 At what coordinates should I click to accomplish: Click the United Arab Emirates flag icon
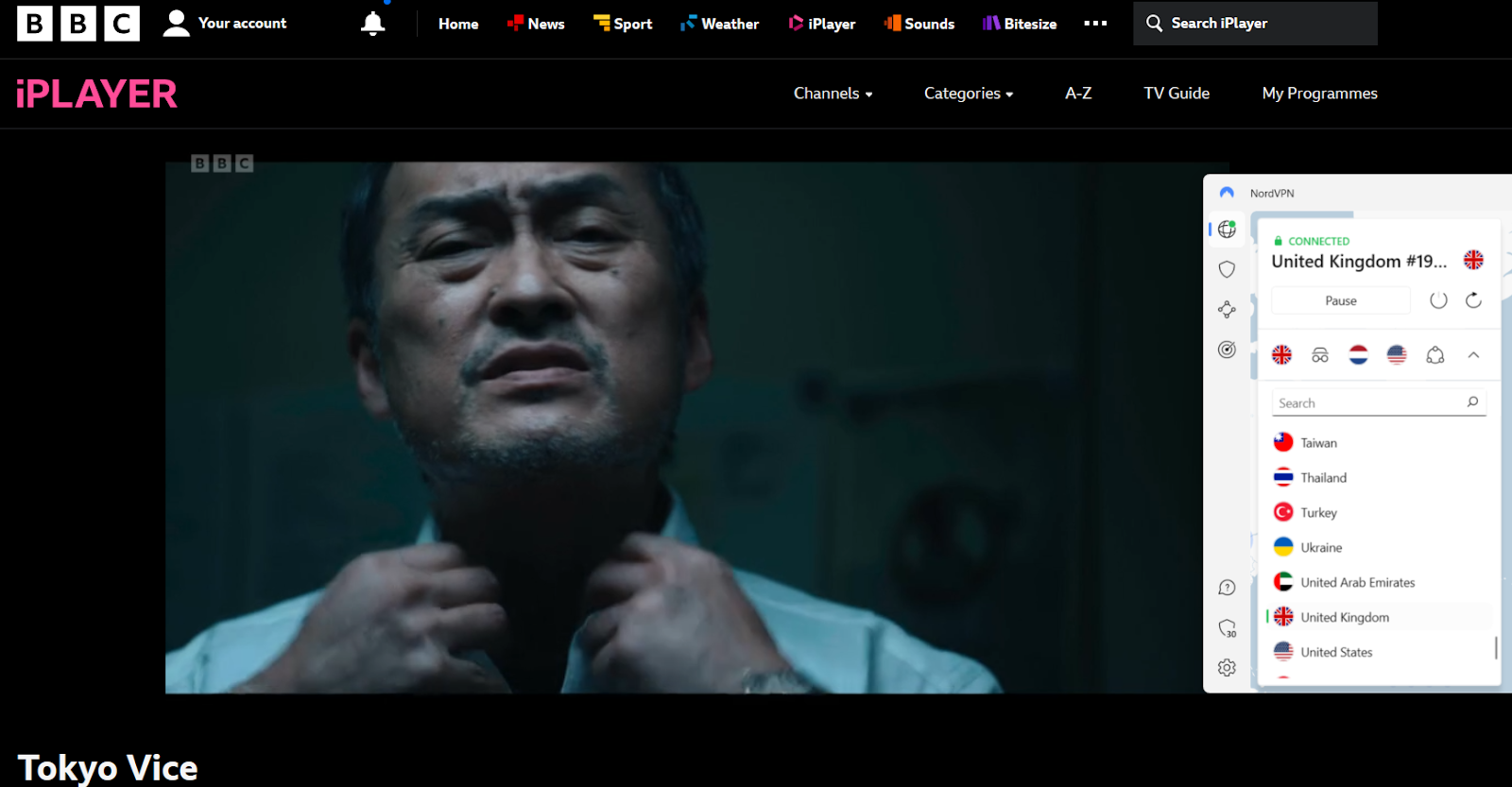click(1283, 582)
